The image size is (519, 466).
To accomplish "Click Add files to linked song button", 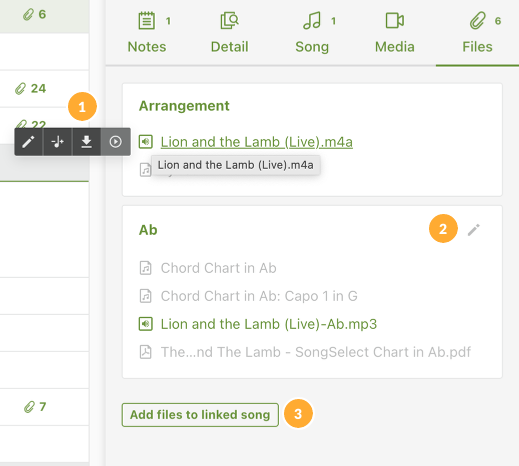I will tap(200, 415).
